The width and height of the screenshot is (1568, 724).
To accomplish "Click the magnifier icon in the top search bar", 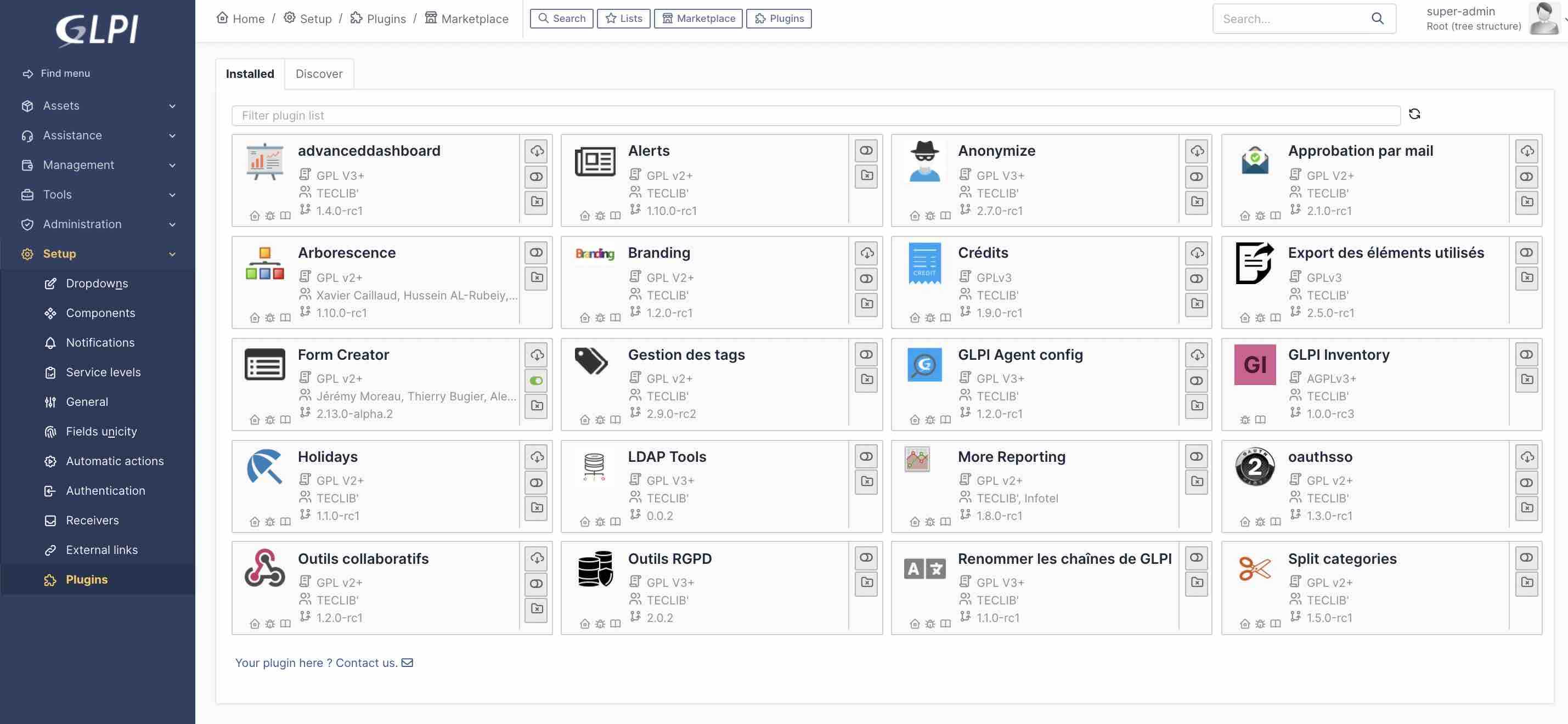I will coord(1378,18).
